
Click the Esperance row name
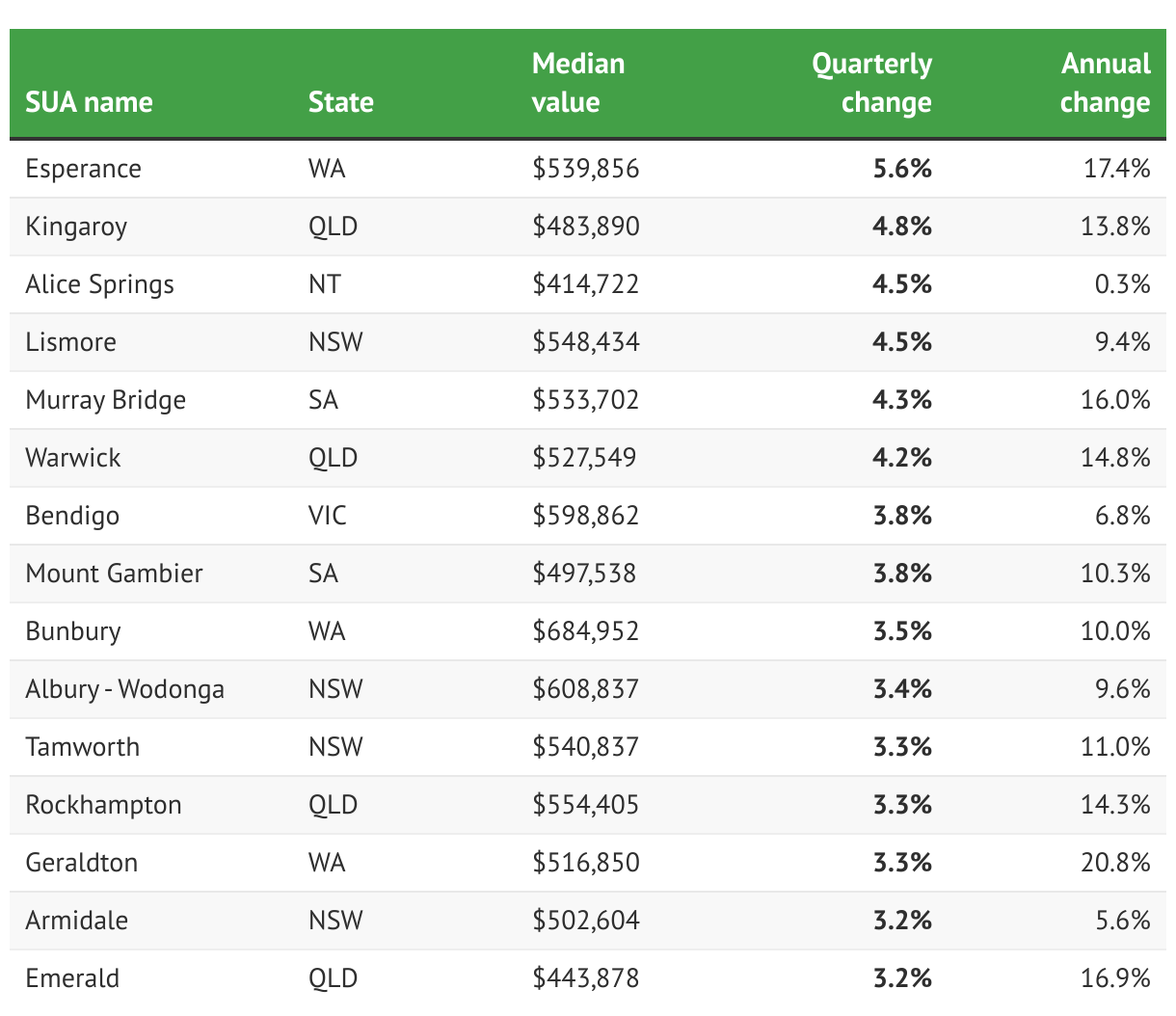tap(83, 169)
